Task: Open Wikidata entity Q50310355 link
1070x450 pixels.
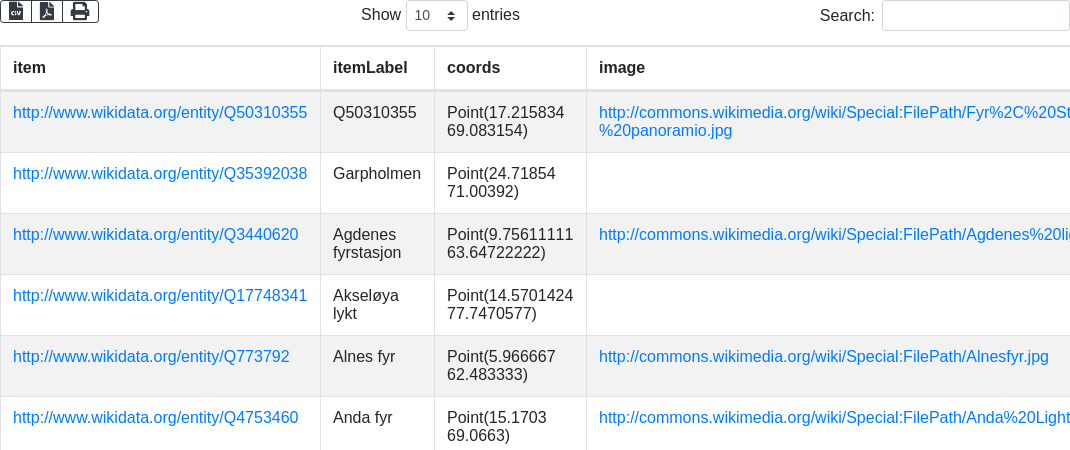Action: tap(160, 113)
